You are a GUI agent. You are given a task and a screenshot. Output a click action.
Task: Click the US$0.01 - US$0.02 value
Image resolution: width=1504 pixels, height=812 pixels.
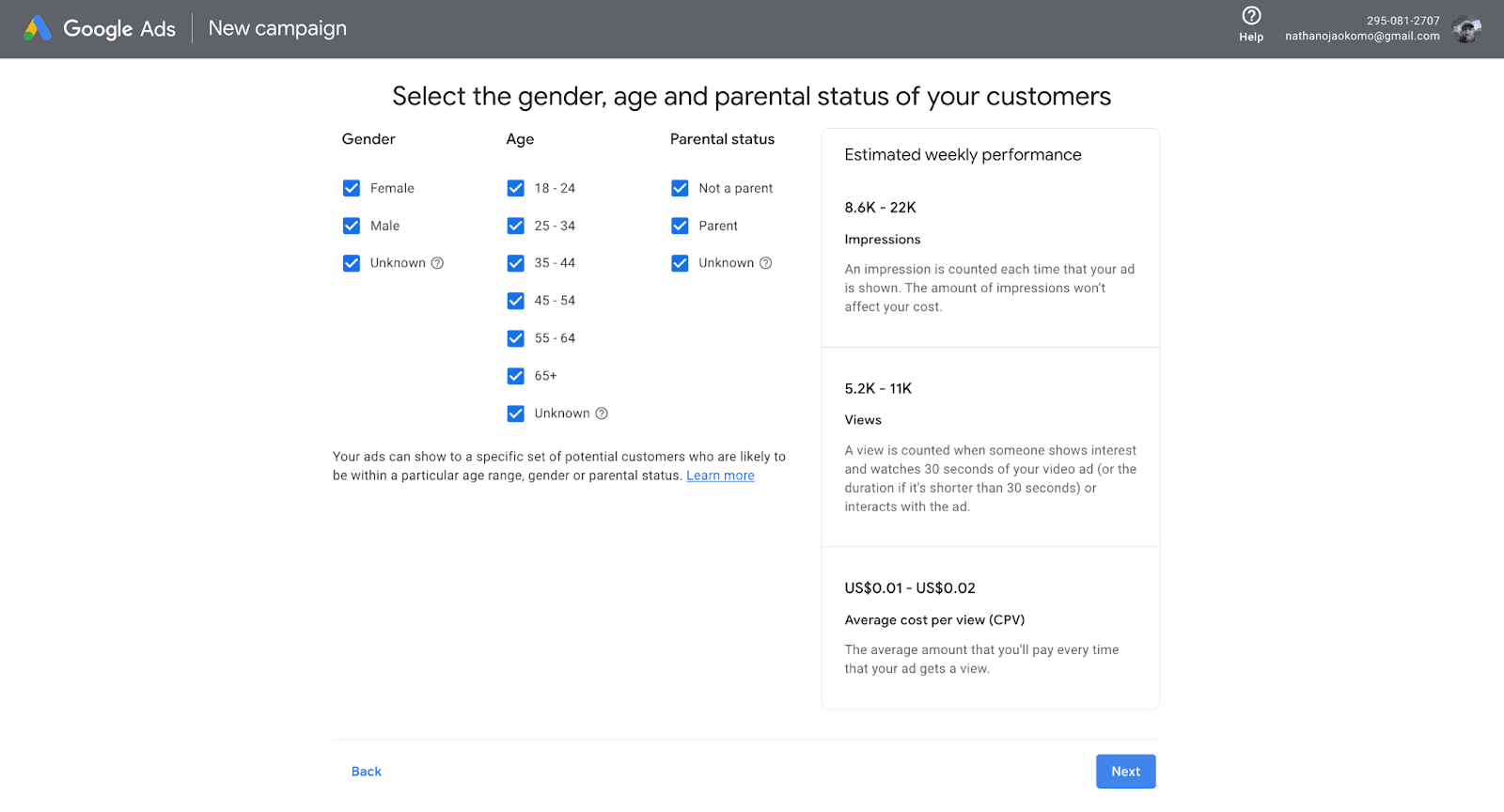[x=910, y=588]
